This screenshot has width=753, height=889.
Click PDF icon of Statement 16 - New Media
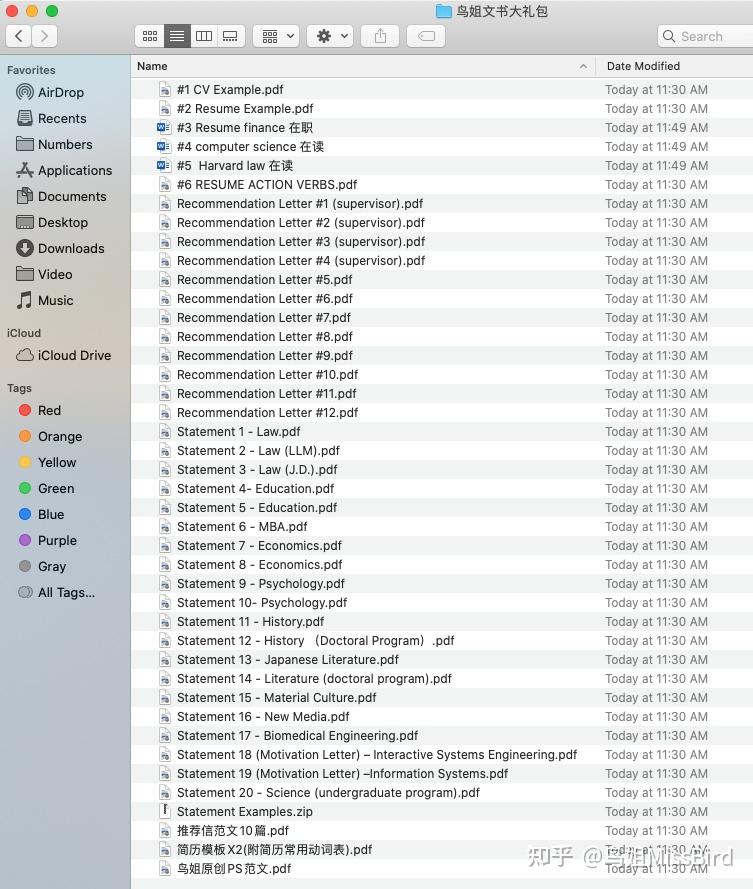pyautogui.click(x=164, y=717)
